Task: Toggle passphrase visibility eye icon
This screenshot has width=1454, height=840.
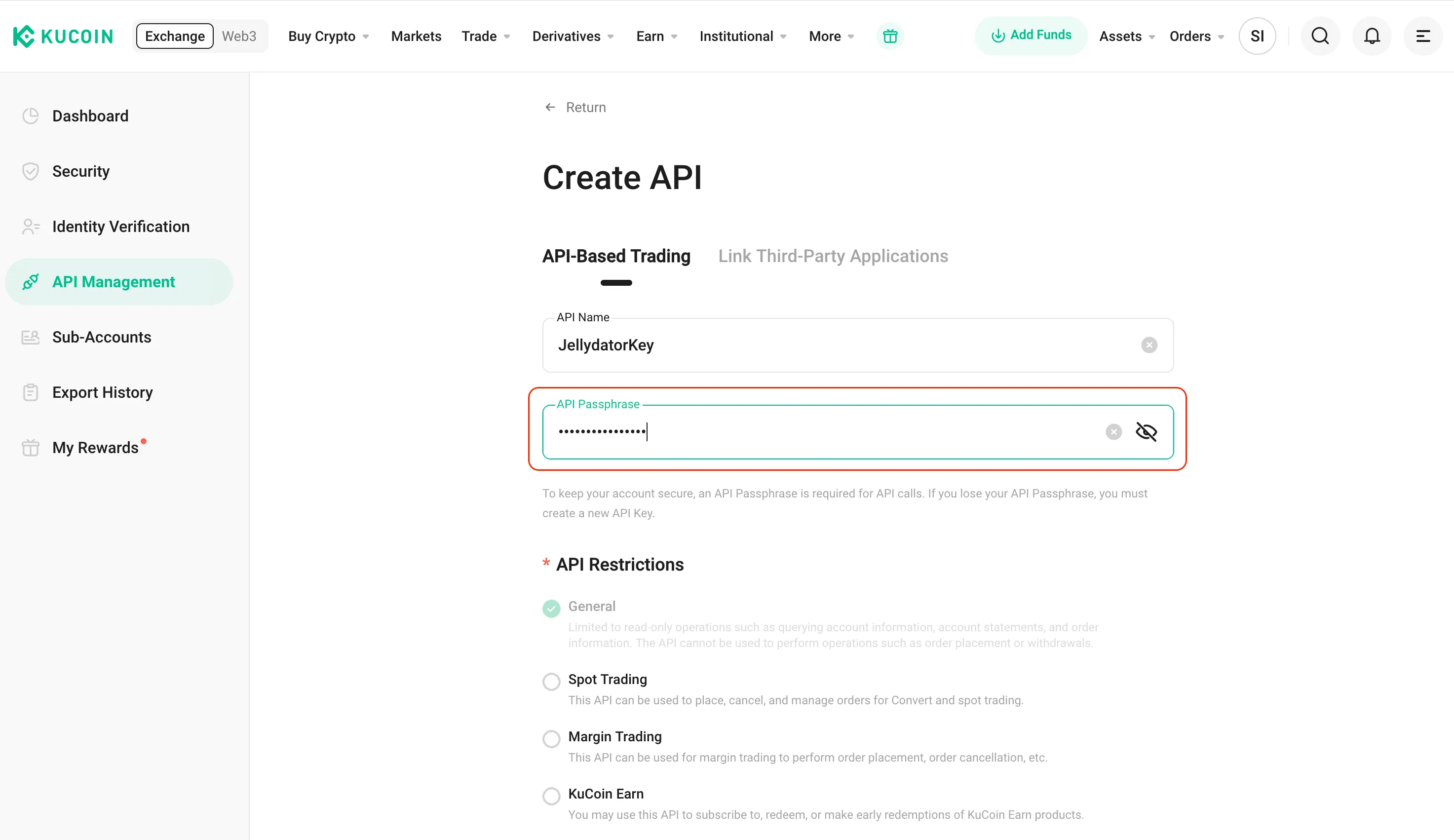Action: [x=1146, y=432]
